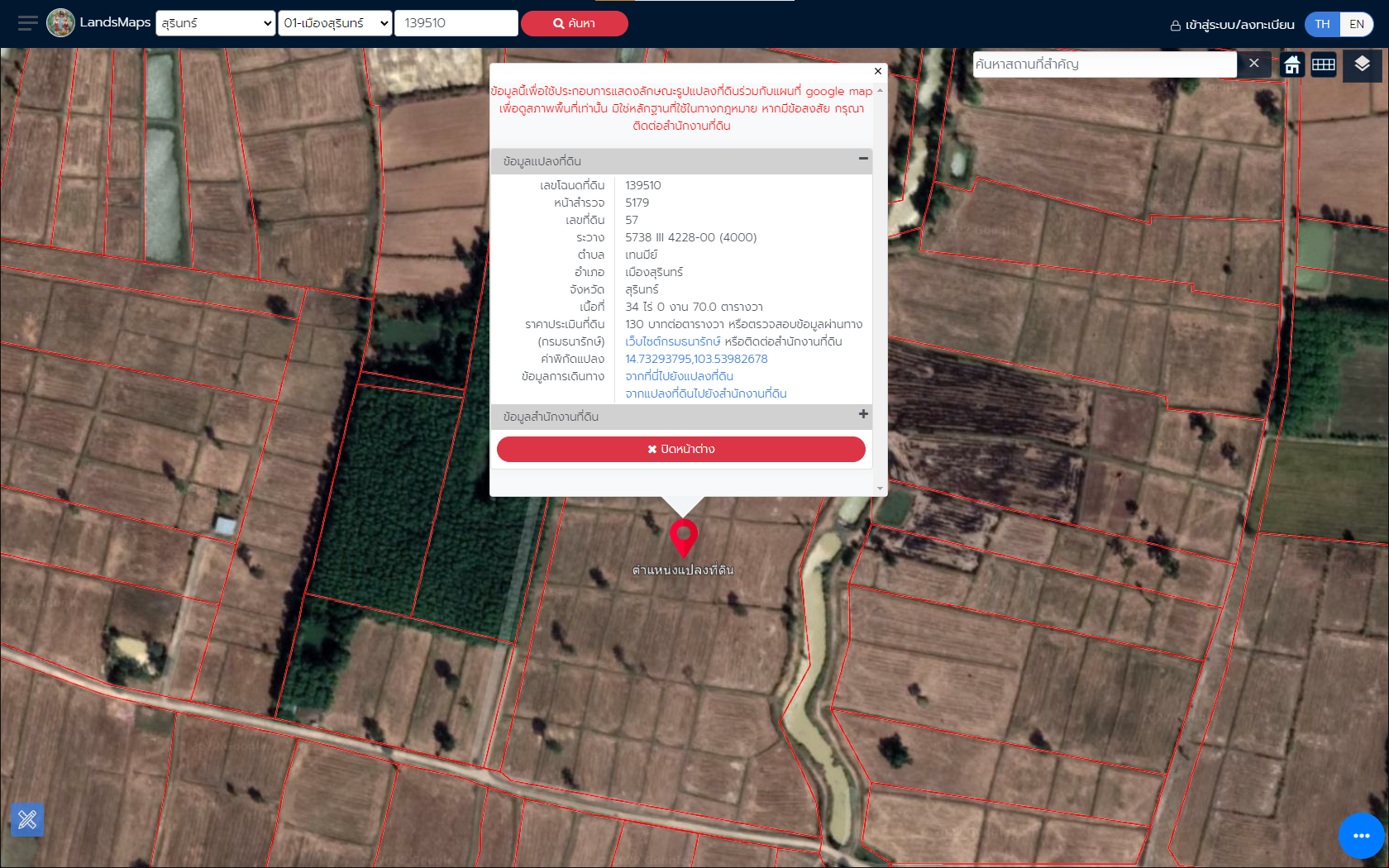This screenshot has height=868, width=1389.
Task: Open the สุรินทร์ province dropdown
Action: click(215, 23)
